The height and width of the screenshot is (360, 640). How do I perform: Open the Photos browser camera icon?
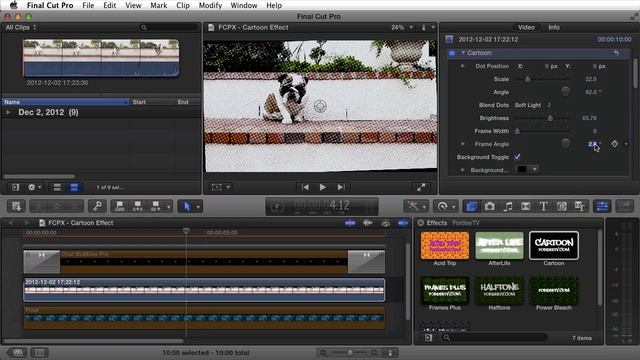(489, 206)
